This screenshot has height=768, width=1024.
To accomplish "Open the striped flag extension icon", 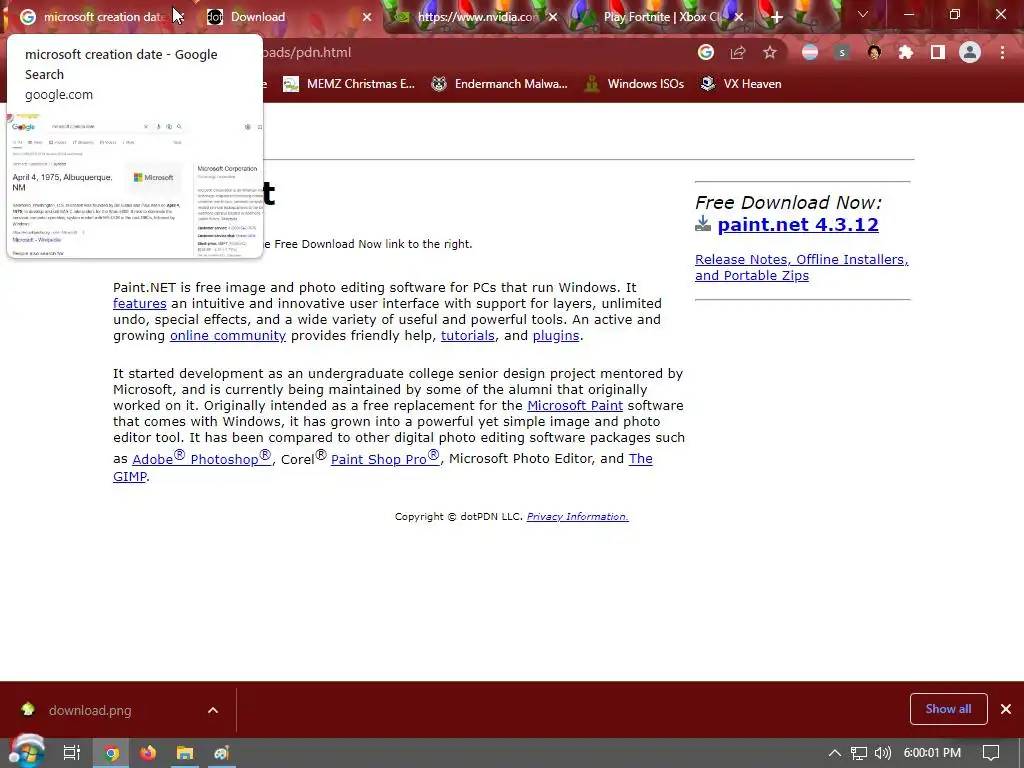I will pos(810,52).
